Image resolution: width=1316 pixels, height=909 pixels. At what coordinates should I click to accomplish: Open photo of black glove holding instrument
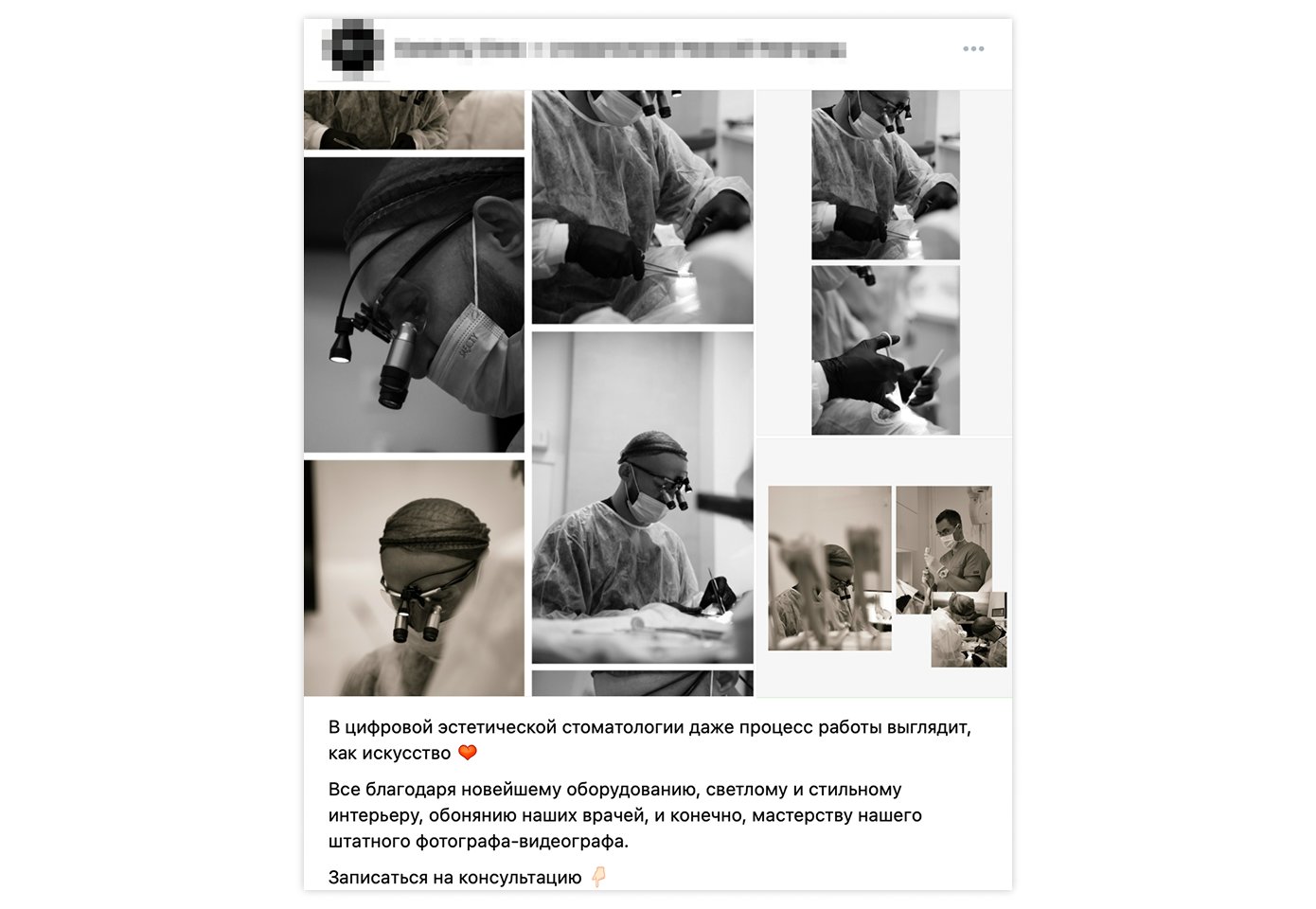pyautogui.click(x=885, y=350)
